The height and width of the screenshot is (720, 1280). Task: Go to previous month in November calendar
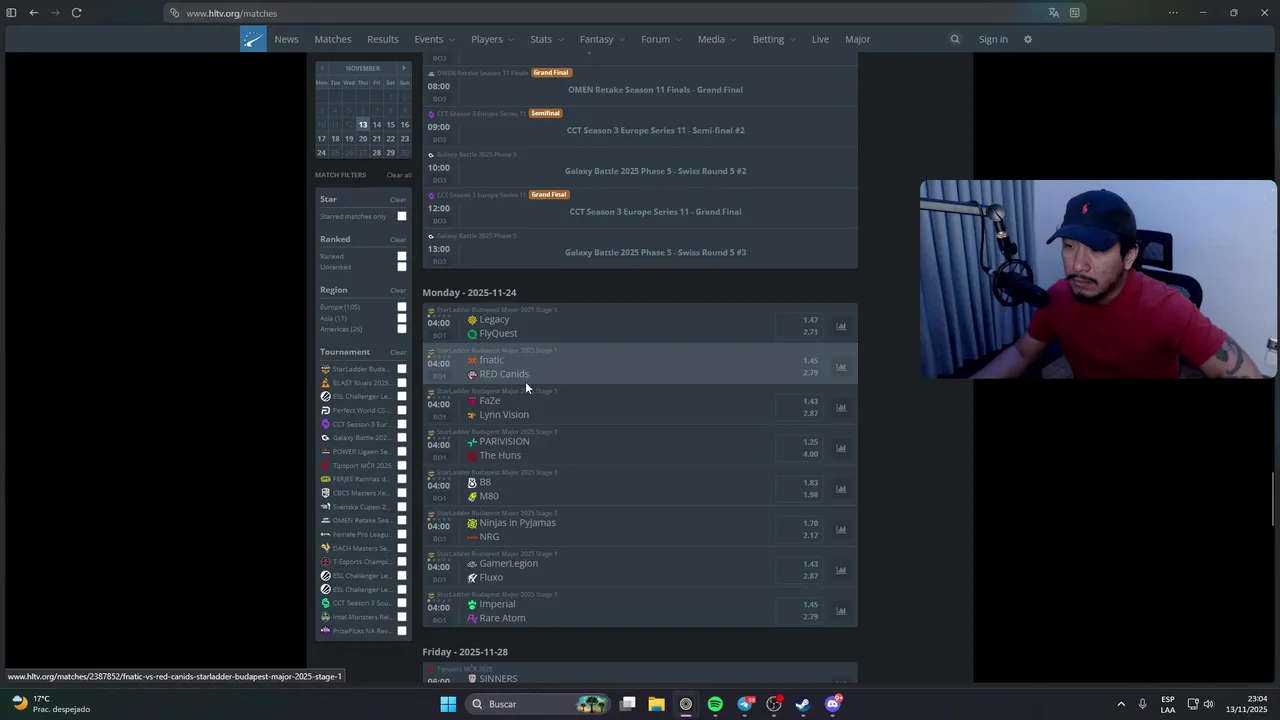(x=322, y=68)
